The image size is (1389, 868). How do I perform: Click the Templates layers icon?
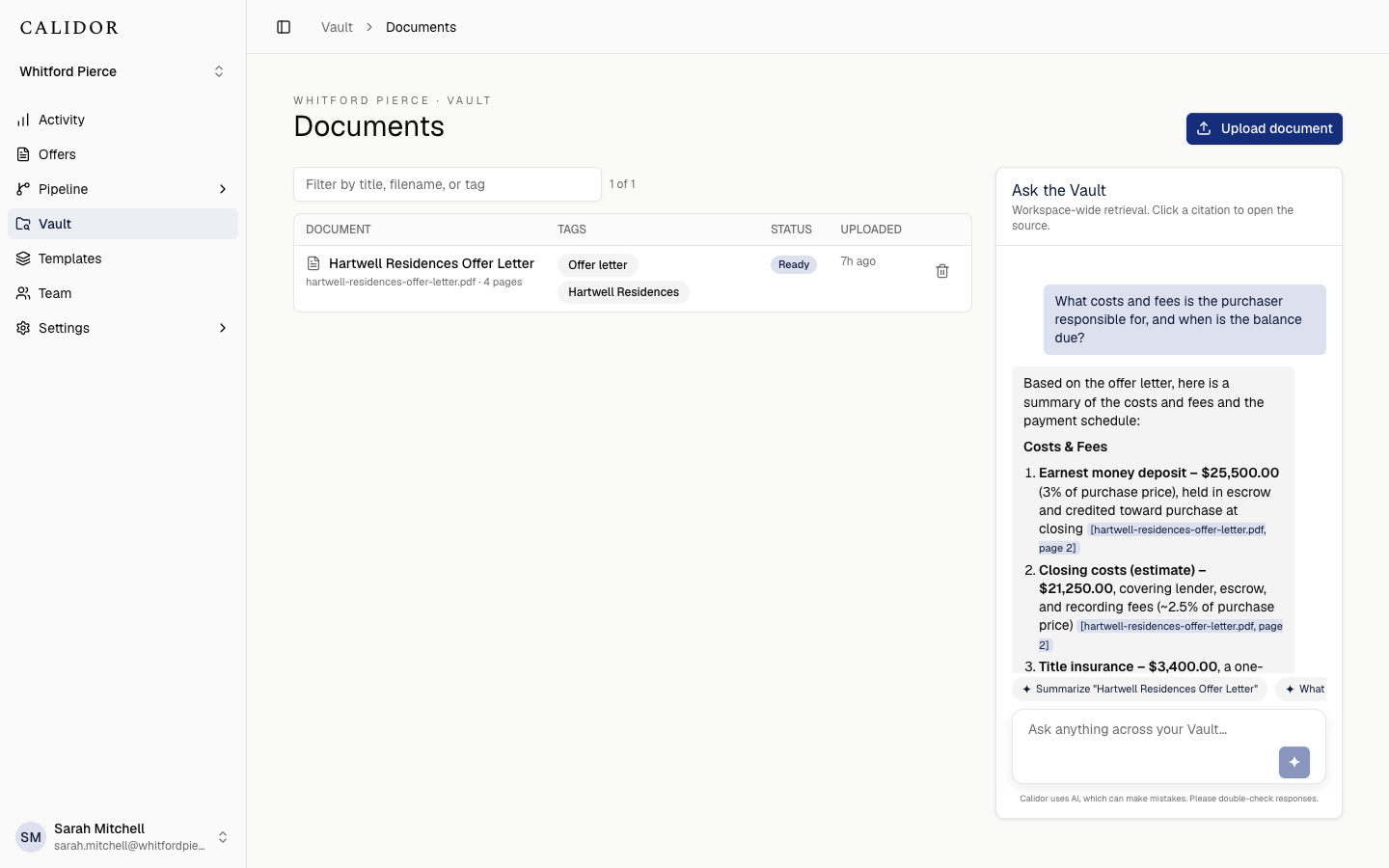(x=23, y=258)
